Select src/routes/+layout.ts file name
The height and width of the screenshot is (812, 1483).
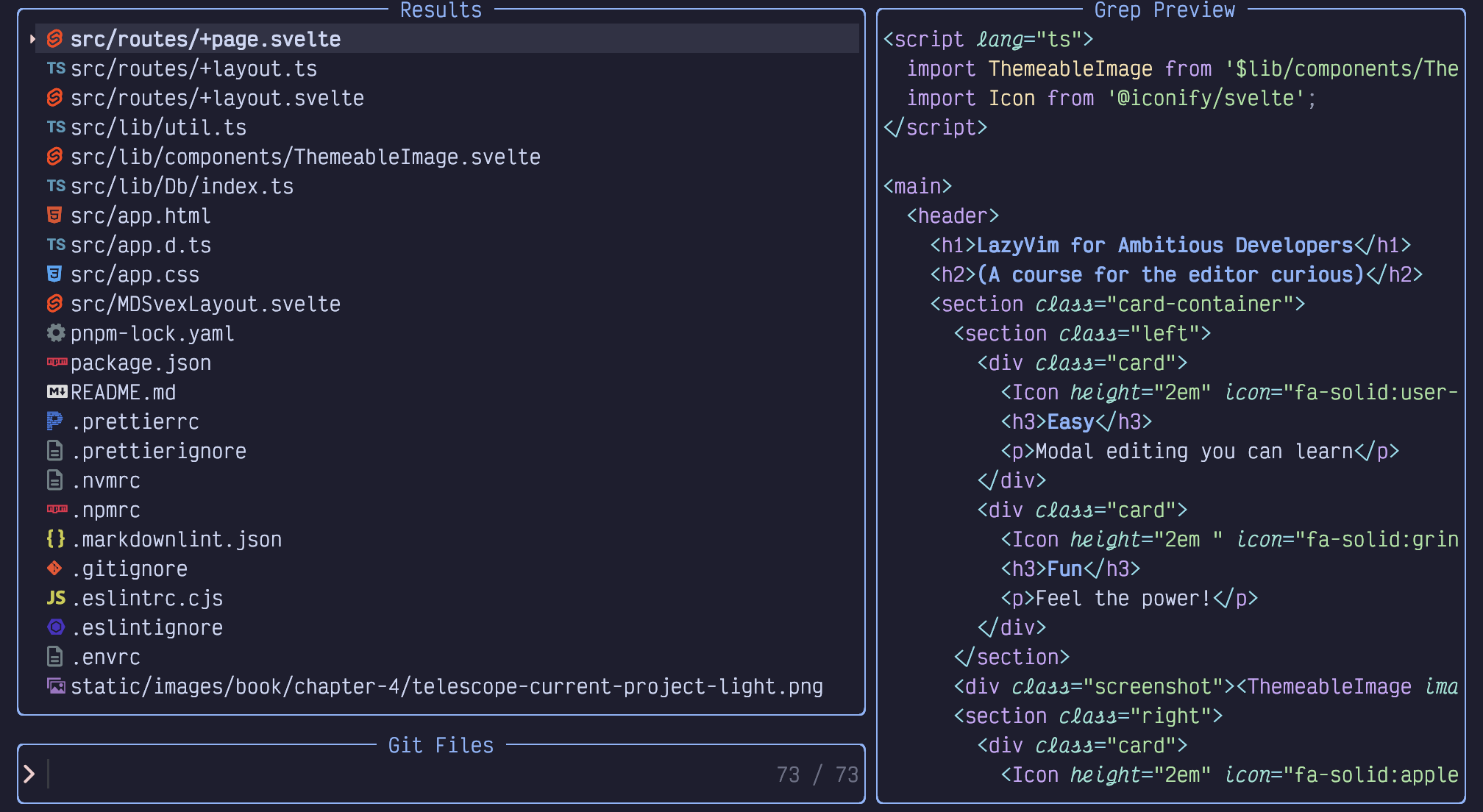193,68
